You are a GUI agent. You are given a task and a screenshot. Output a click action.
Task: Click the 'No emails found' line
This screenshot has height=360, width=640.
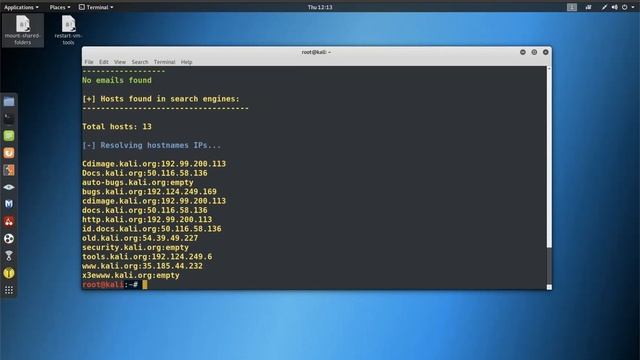click(117, 80)
